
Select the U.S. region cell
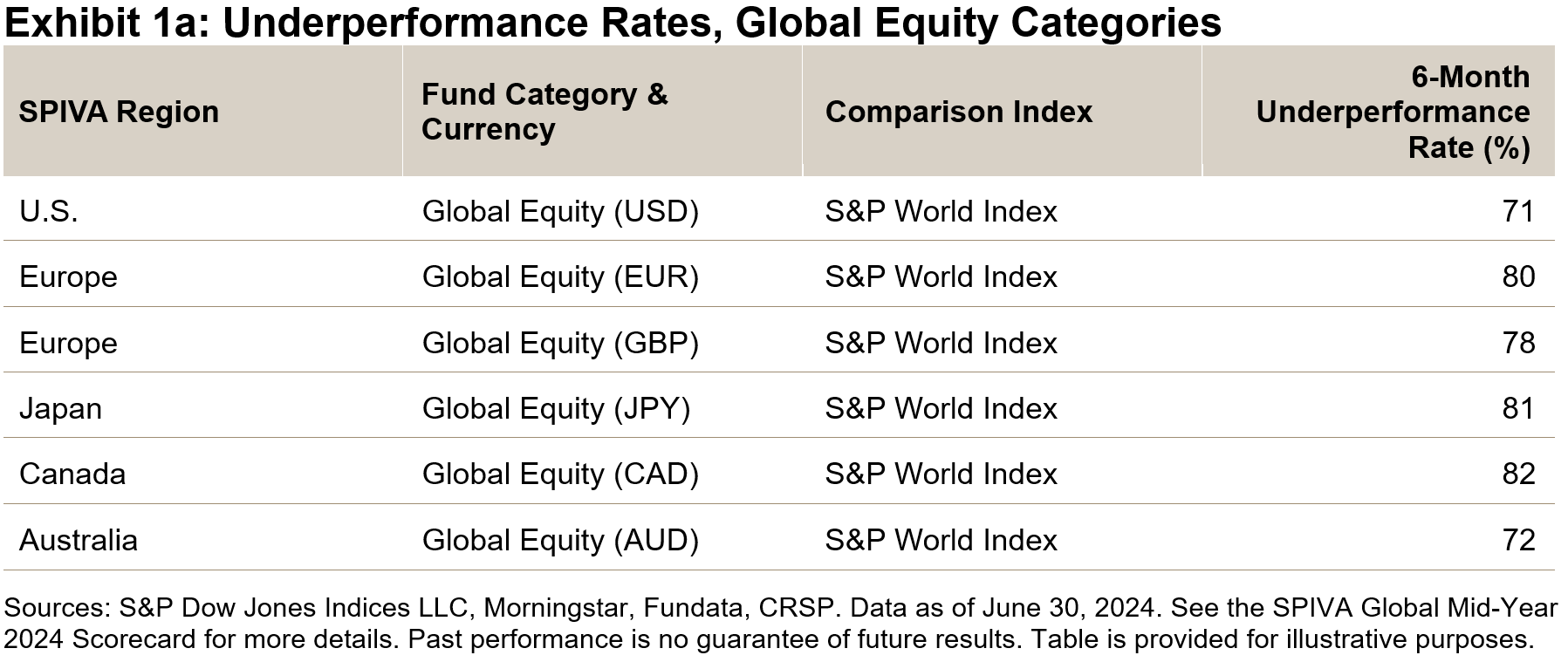49,212
